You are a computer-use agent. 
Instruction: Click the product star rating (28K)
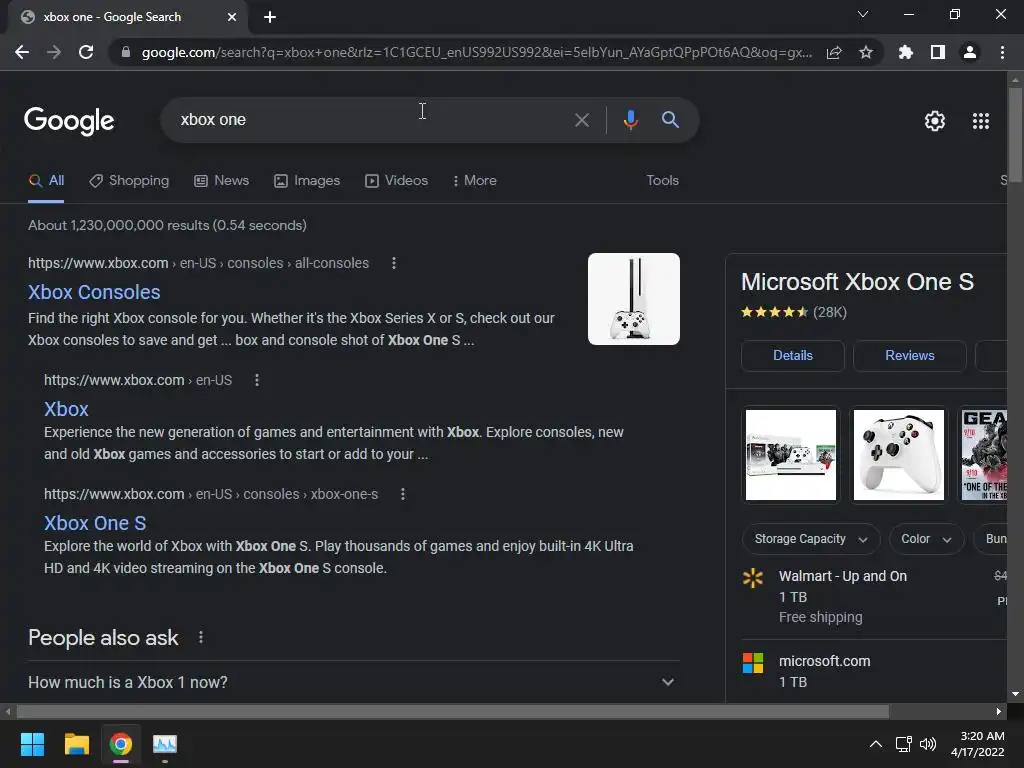(x=793, y=312)
